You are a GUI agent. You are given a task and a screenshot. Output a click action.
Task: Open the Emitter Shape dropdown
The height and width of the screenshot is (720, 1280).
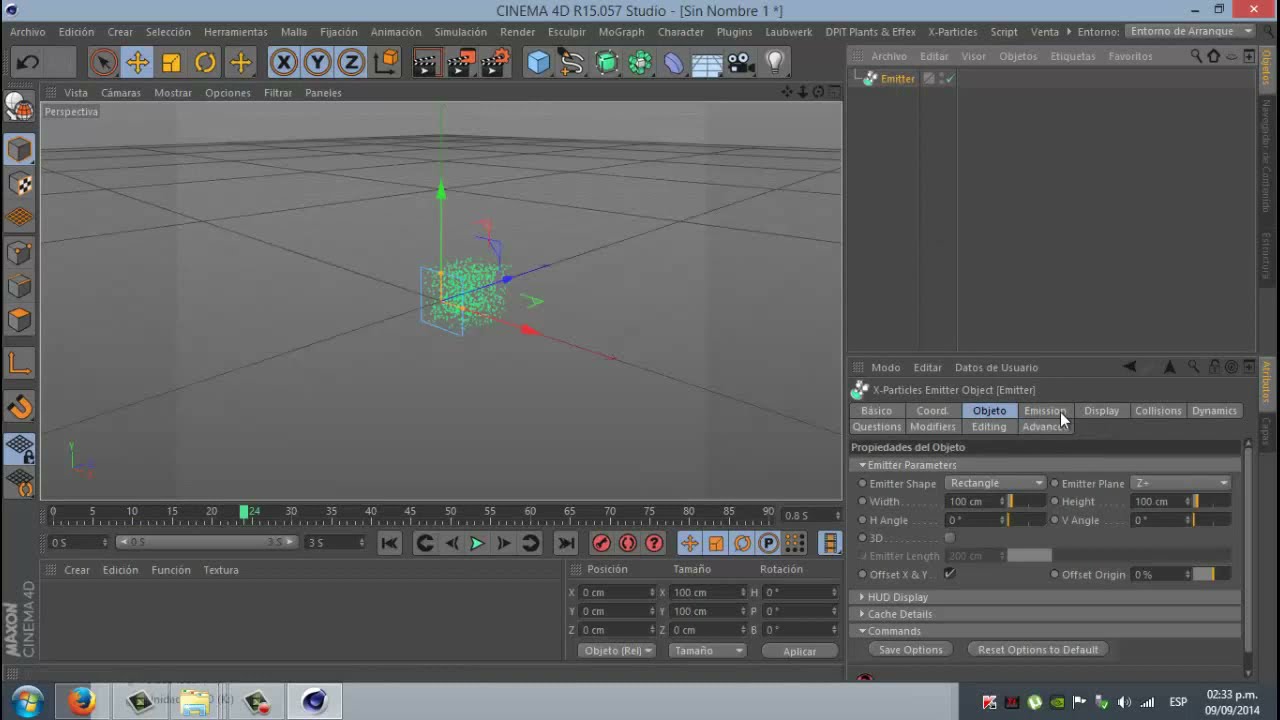tap(995, 483)
